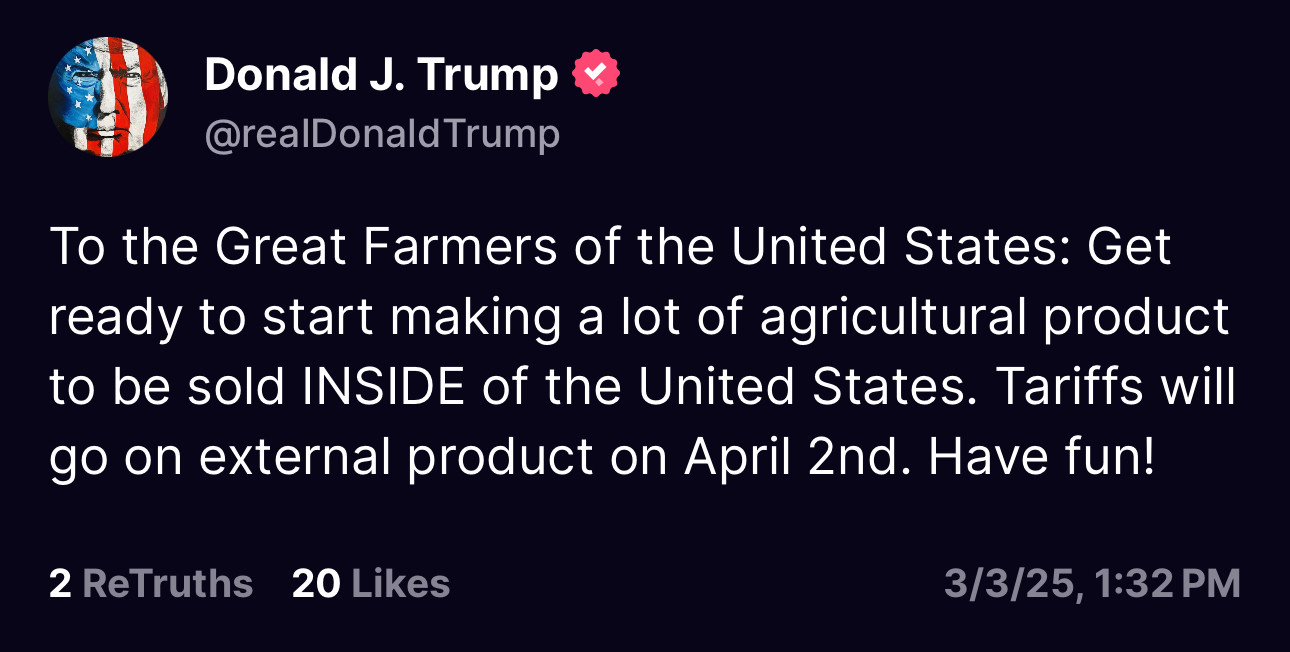Click the "3/3/25" post date
The height and width of the screenshot is (652, 1290).
pos(1011,583)
